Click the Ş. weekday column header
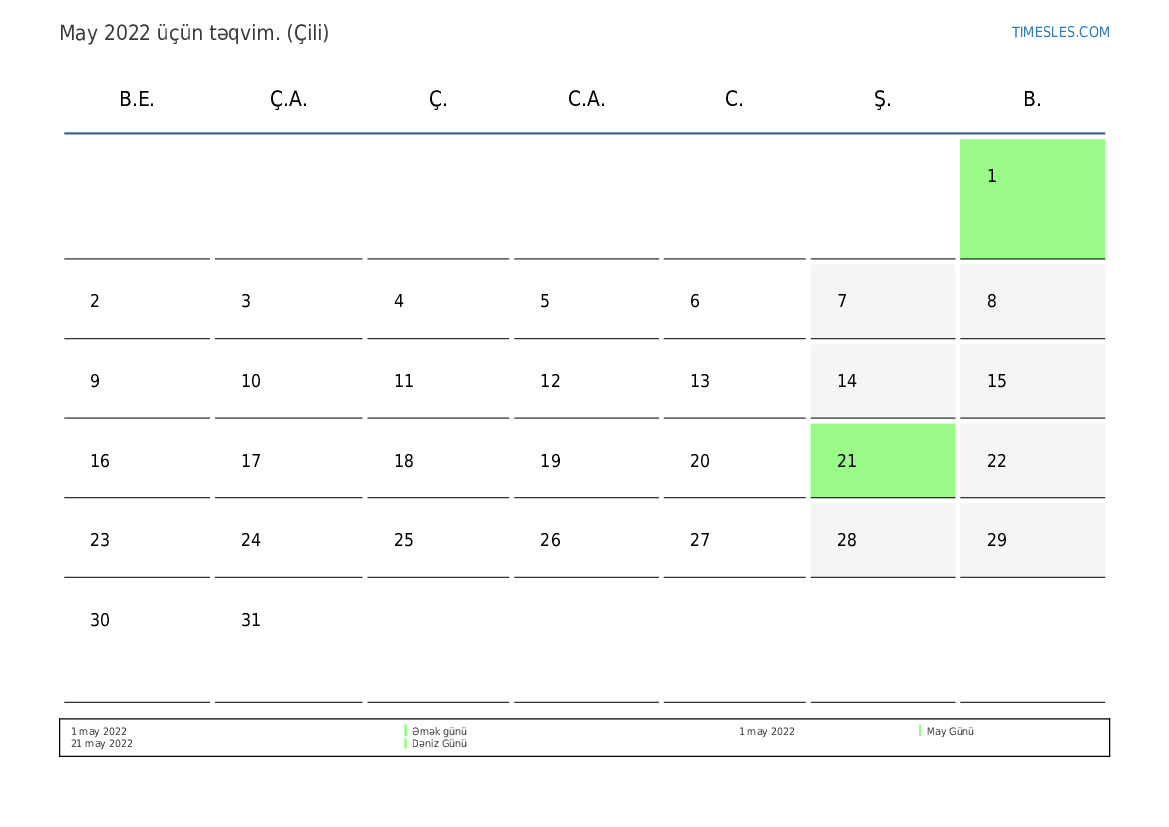The width and height of the screenshot is (1169, 827). (x=882, y=99)
